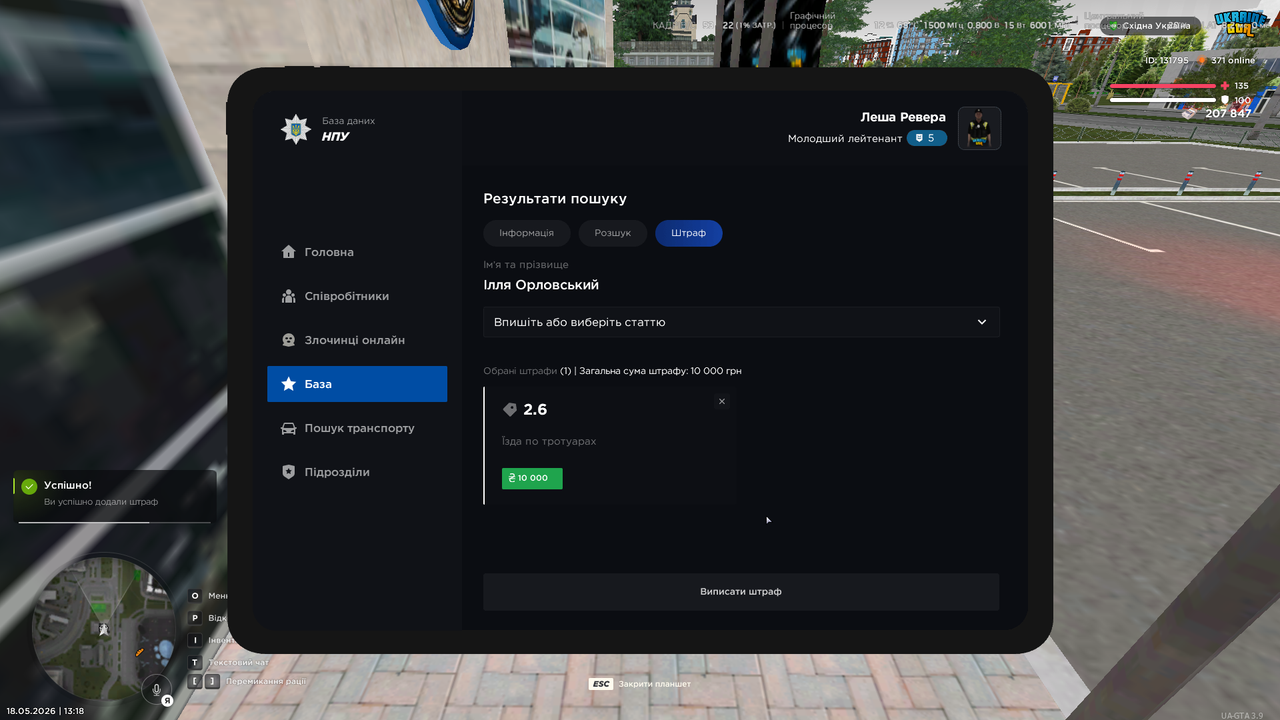Click the date and time 18.05.2026 | 13:18
The width and height of the screenshot is (1280, 720).
point(45,711)
